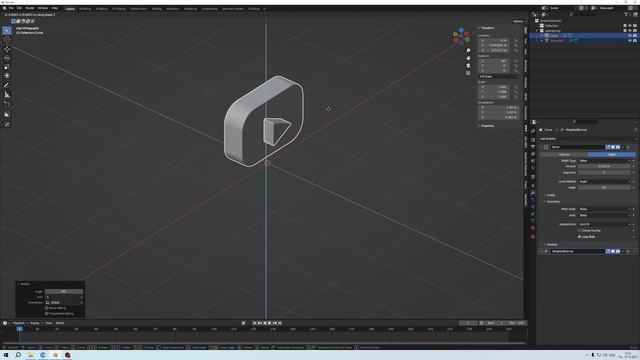Toggle eye icon of Collection row

tap(630, 26)
